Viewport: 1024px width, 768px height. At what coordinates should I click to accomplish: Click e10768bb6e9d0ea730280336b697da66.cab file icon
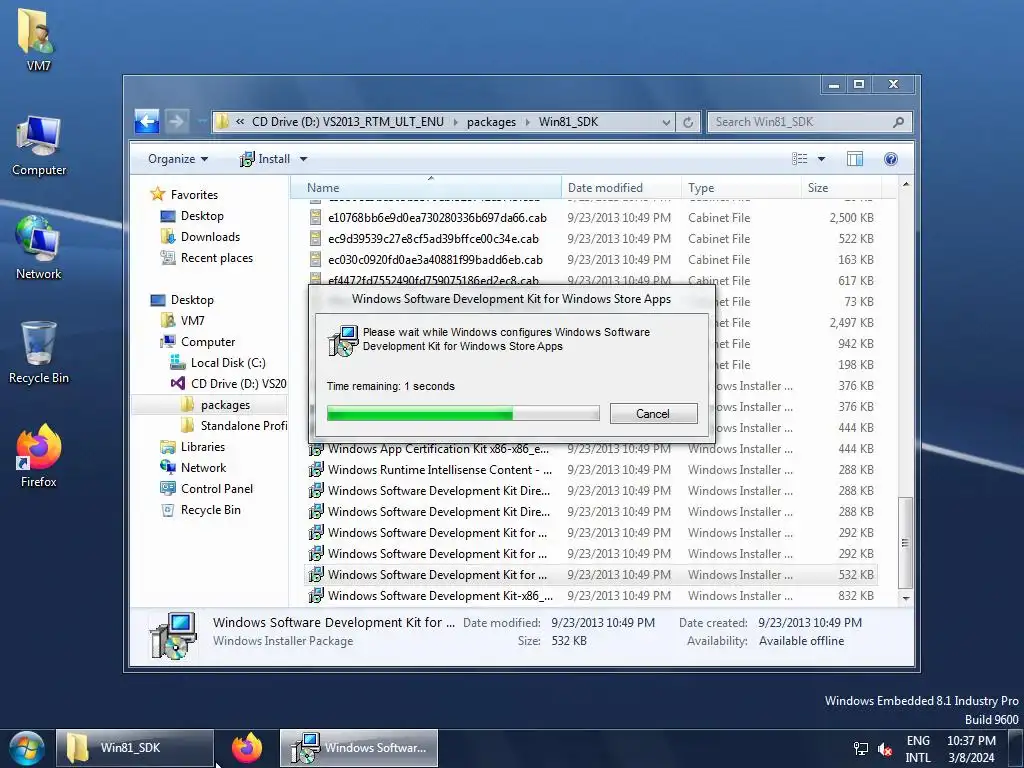(x=315, y=217)
